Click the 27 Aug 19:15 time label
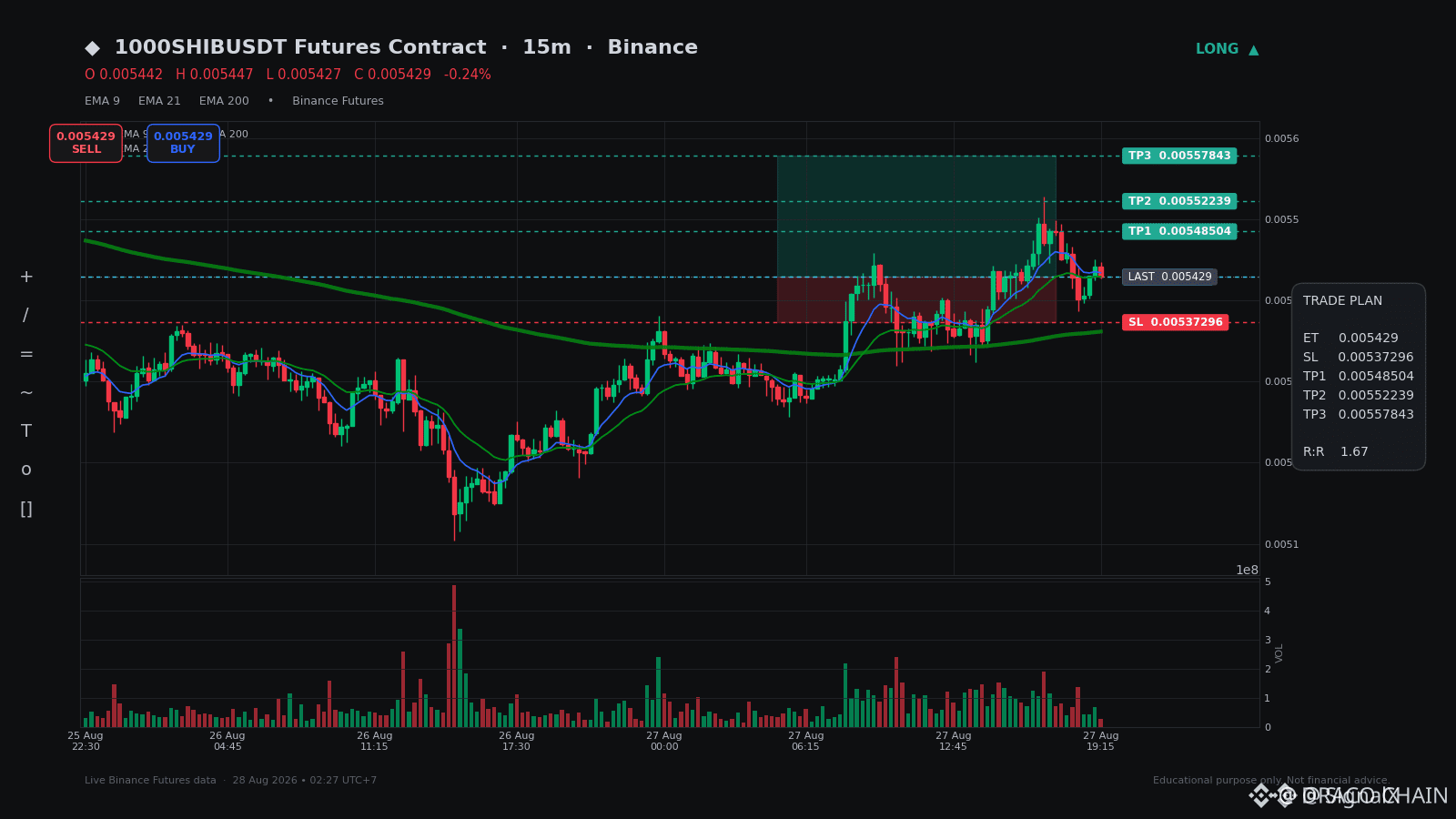 pos(1101,741)
